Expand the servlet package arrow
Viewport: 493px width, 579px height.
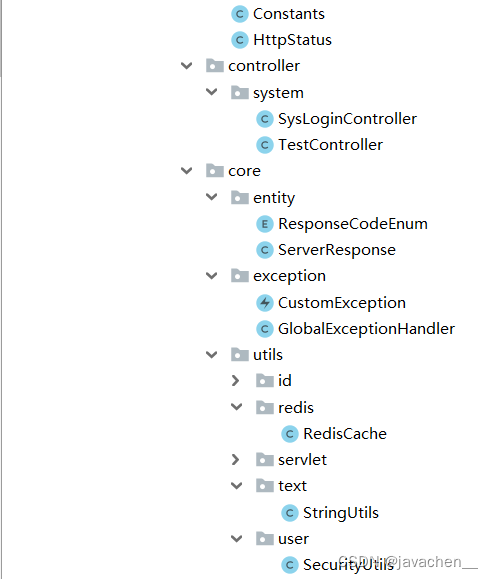[x=235, y=460]
